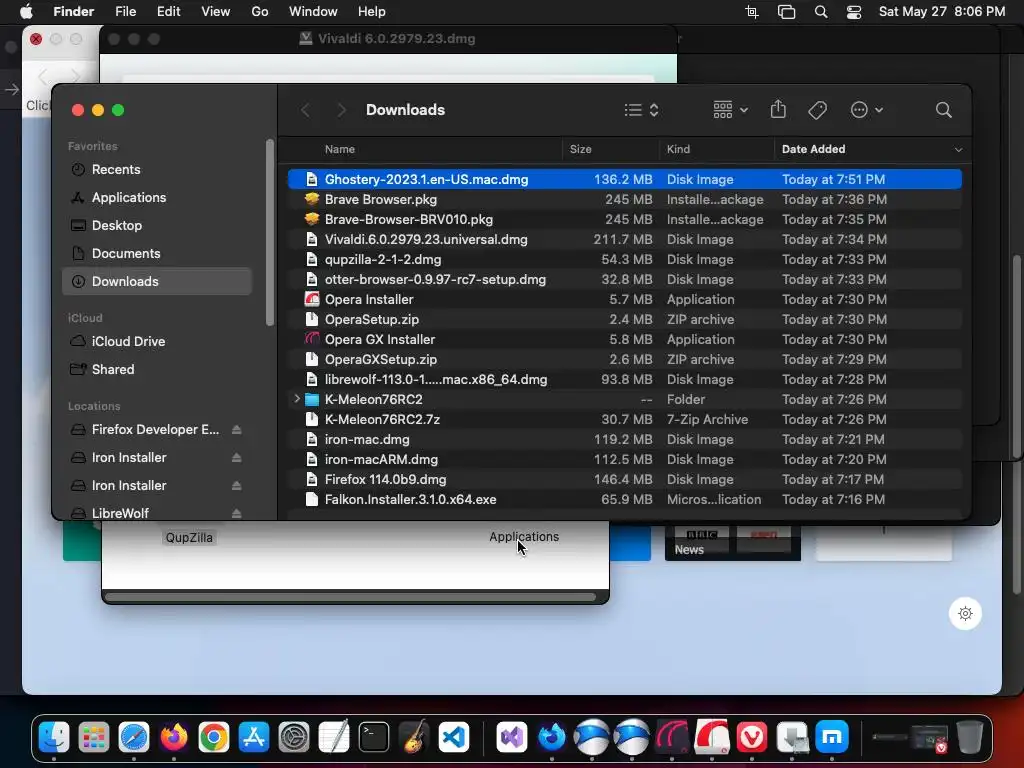Launch Safari from the Dock
This screenshot has width=1024, height=768.
[134, 737]
